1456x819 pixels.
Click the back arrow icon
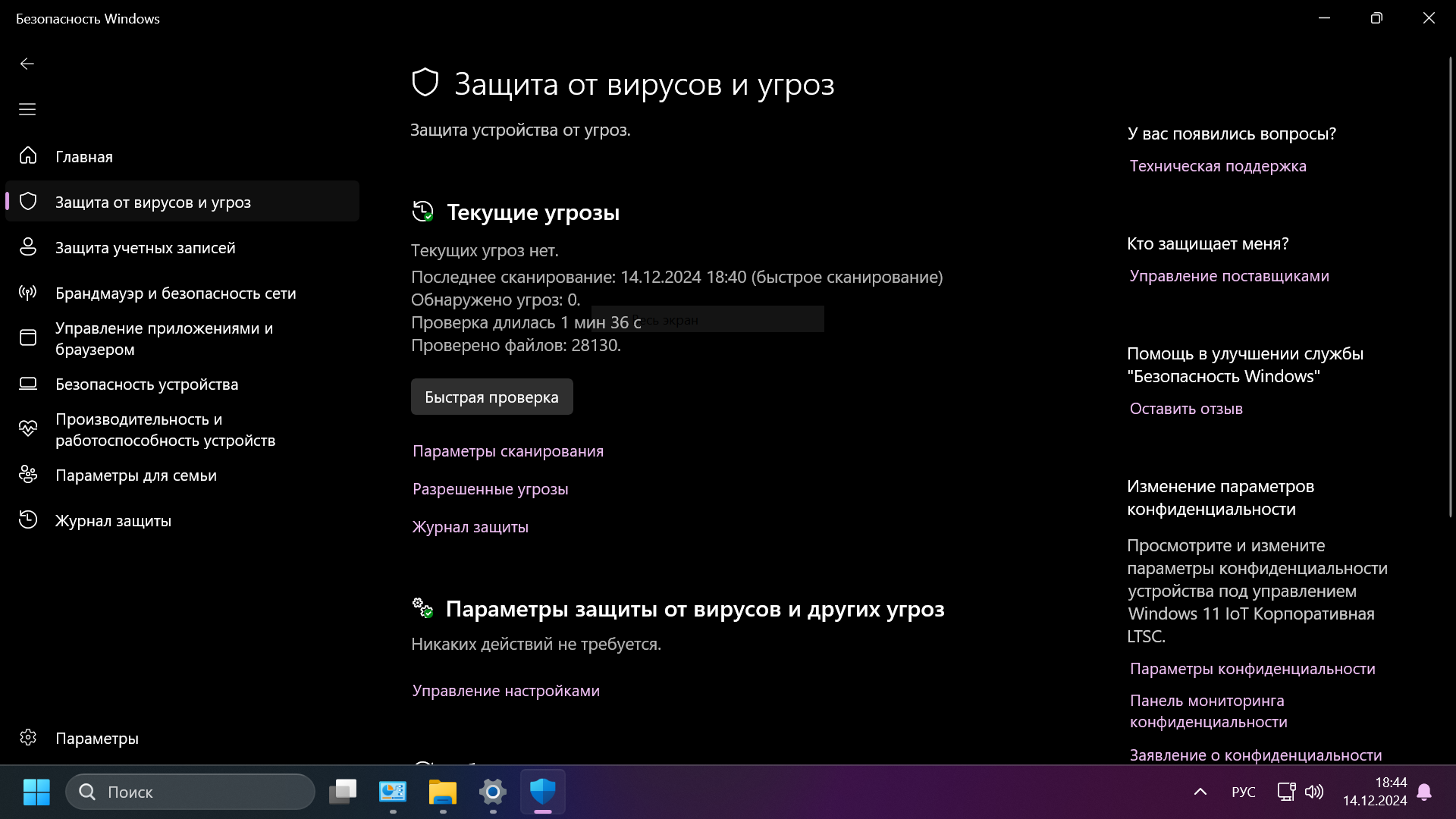(x=27, y=64)
